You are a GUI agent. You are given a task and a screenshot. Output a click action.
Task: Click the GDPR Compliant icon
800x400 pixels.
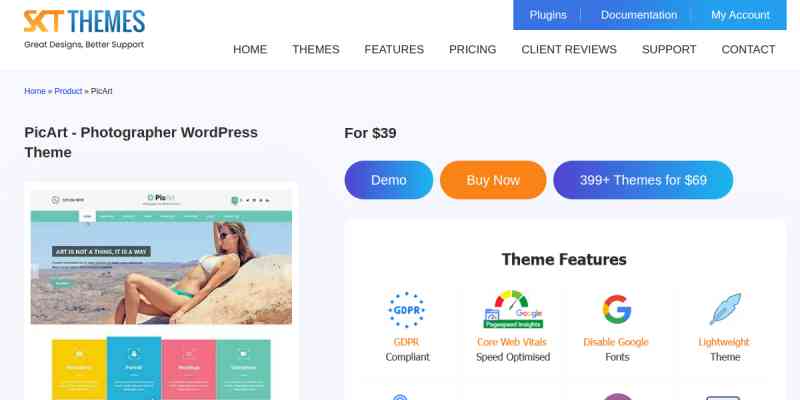tap(407, 310)
